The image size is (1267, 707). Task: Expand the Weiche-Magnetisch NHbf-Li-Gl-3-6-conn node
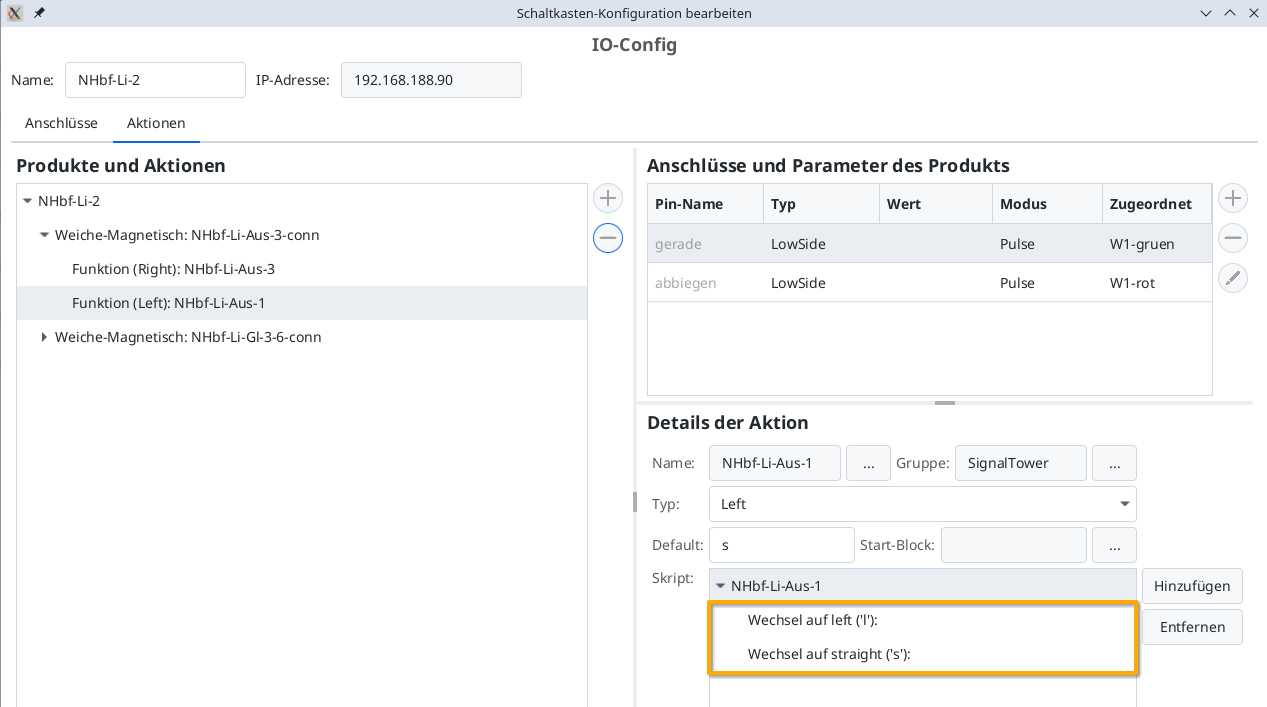coord(44,337)
